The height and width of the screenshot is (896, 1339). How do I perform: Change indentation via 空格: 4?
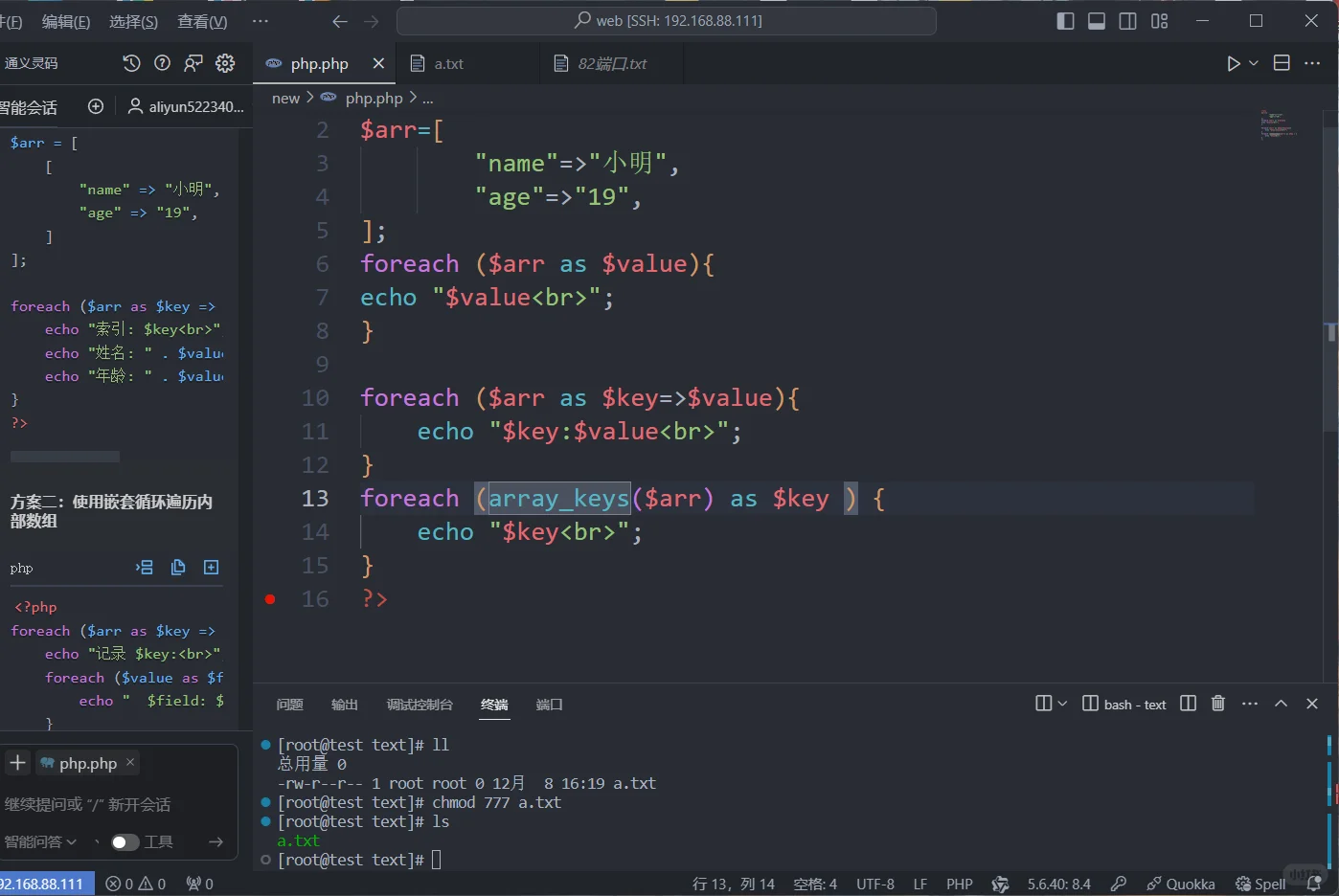pos(815,884)
